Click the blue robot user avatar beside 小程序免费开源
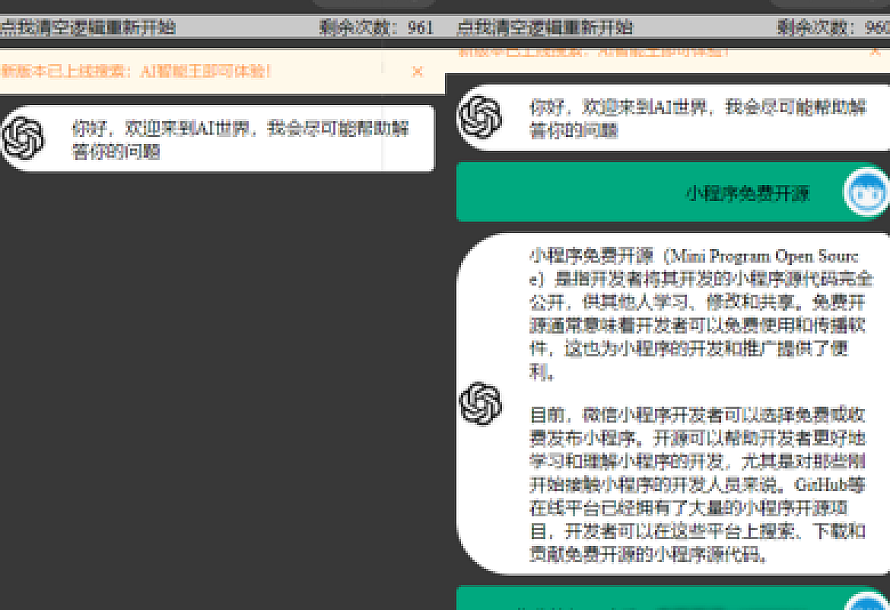 pyautogui.click(x=864, y=193)
